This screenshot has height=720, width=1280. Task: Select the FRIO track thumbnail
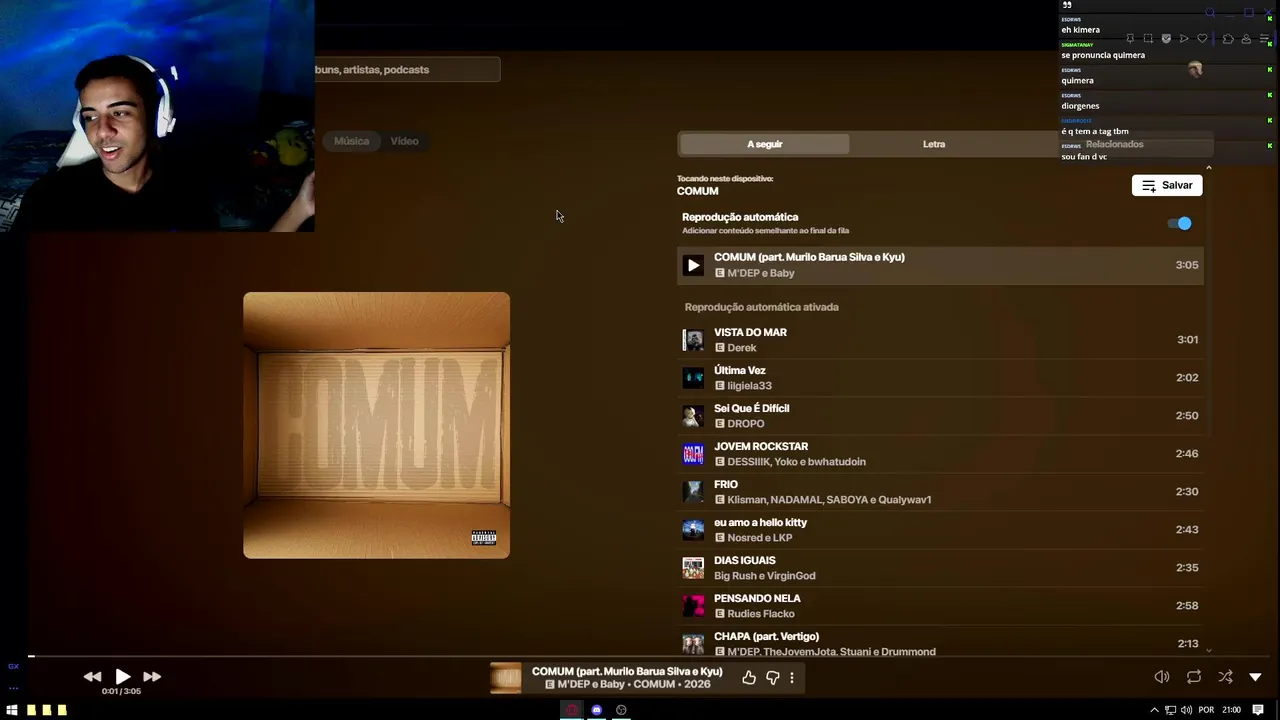click(693, 492)
